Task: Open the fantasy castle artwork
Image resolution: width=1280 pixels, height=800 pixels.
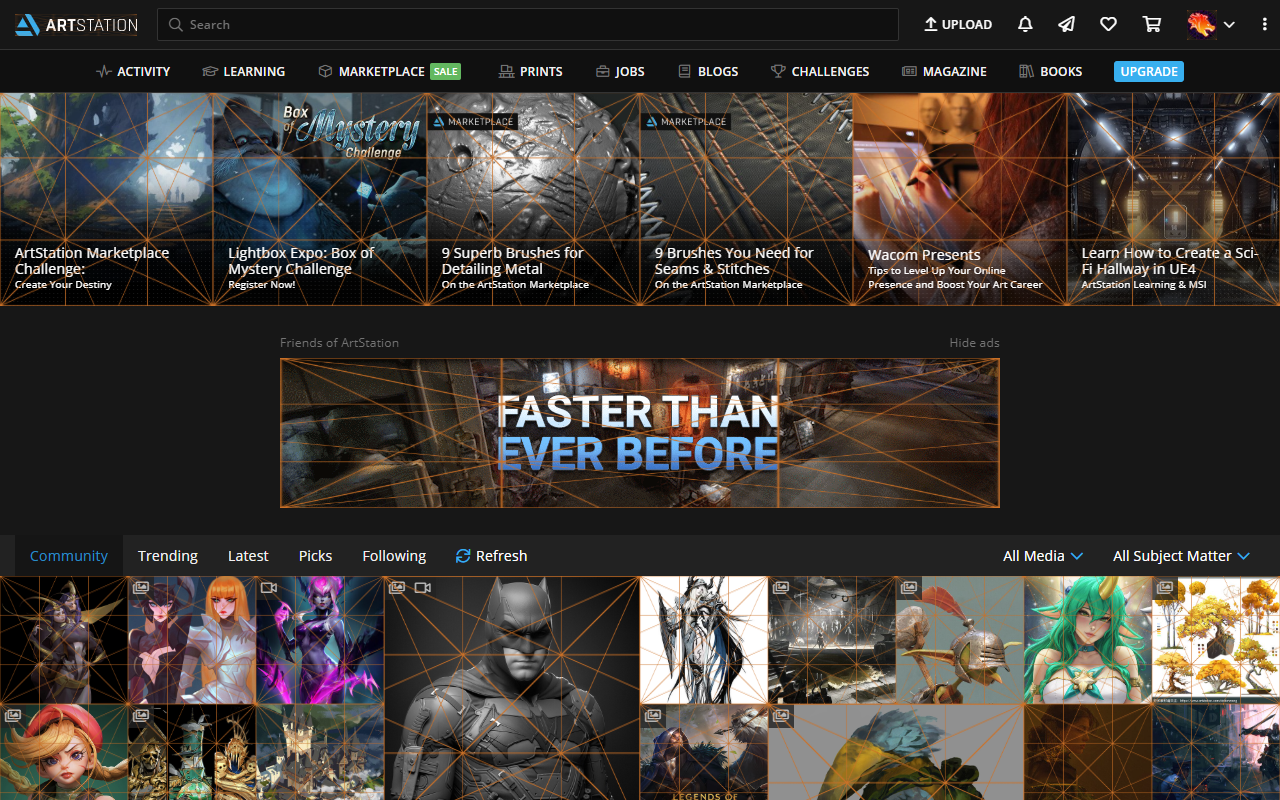Action: point(320,752)
